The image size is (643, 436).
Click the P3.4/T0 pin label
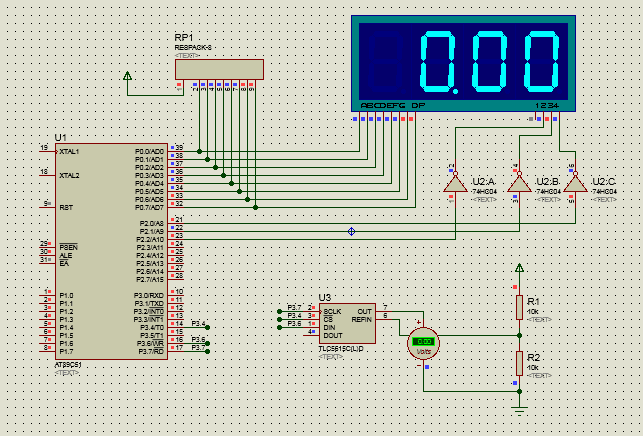(152, 328)
